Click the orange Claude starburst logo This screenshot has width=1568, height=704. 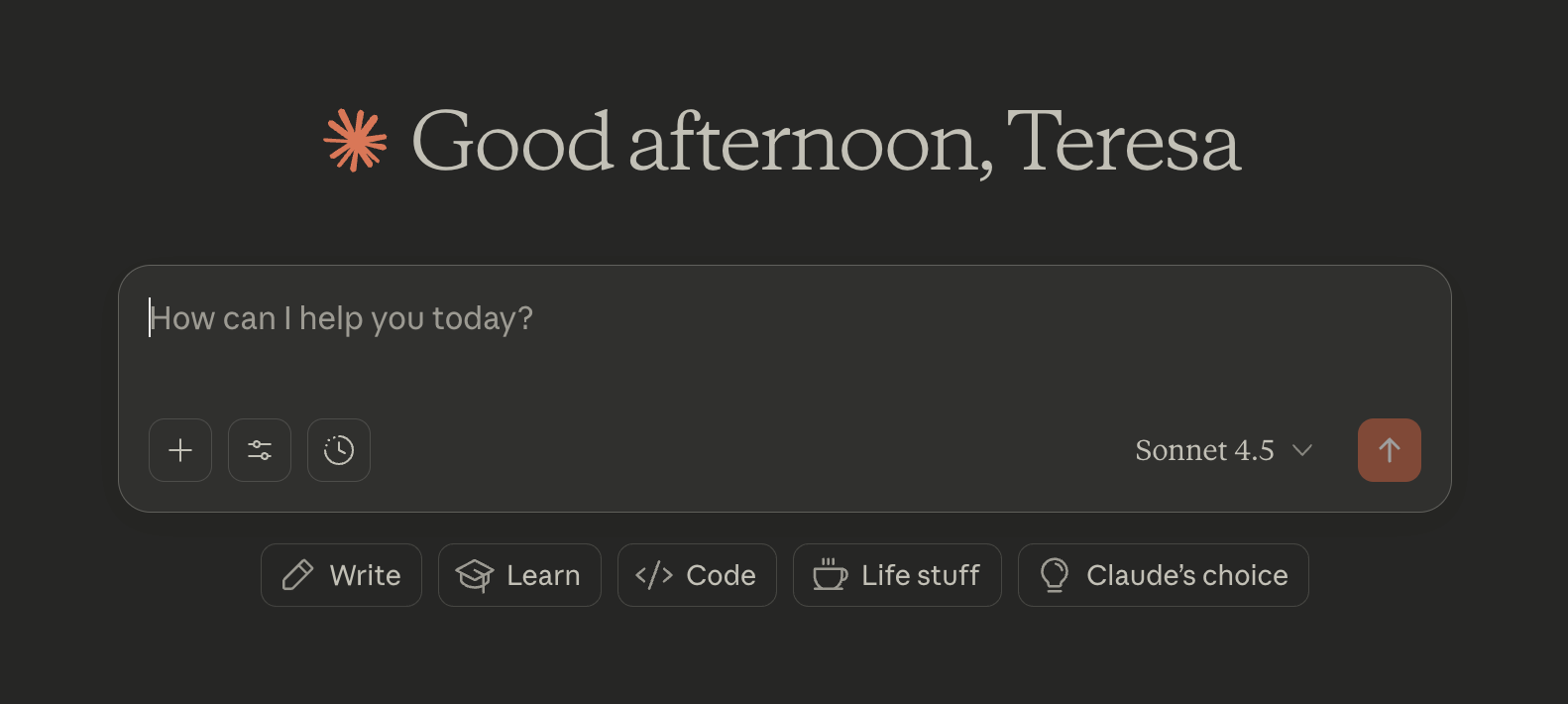pos(355,141)
